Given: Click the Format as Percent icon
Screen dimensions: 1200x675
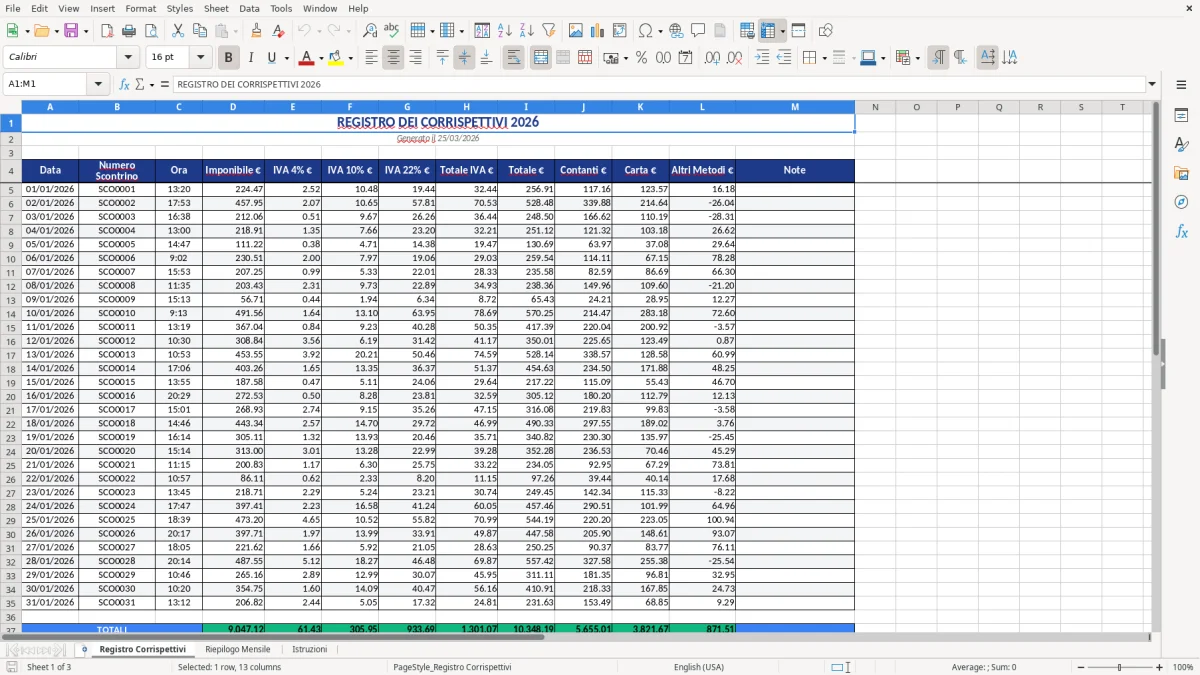Looking at the screenshot, I should click(641, 58).
